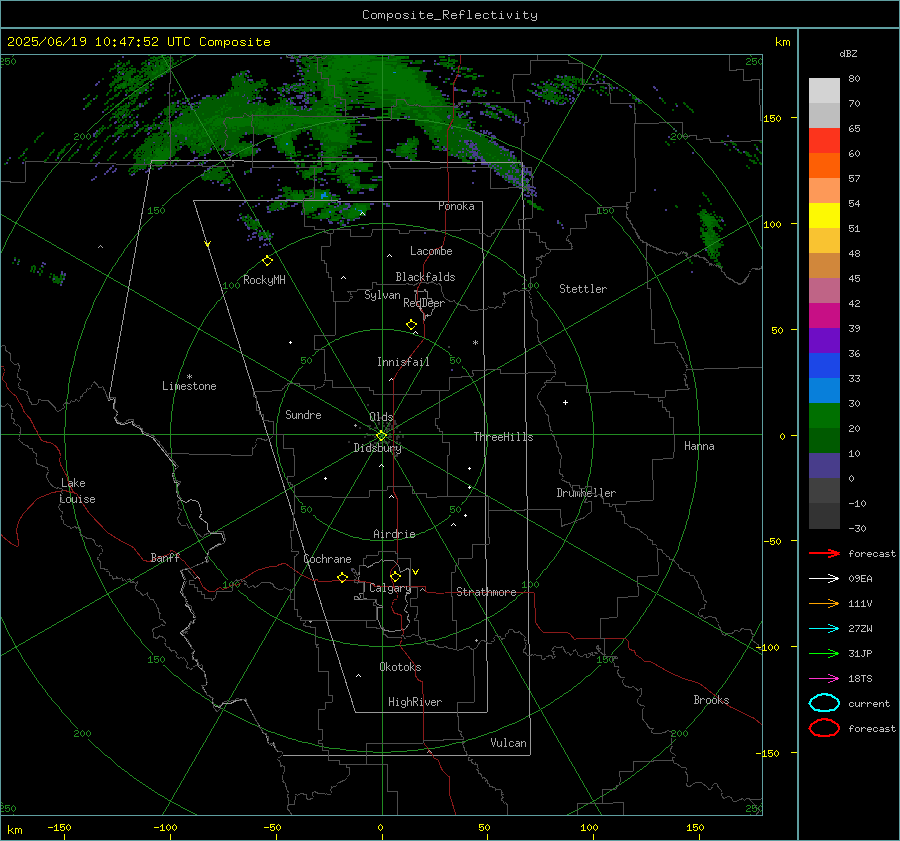Click the RockyMH label
This screenshot has width=900, height=841.
264,280
